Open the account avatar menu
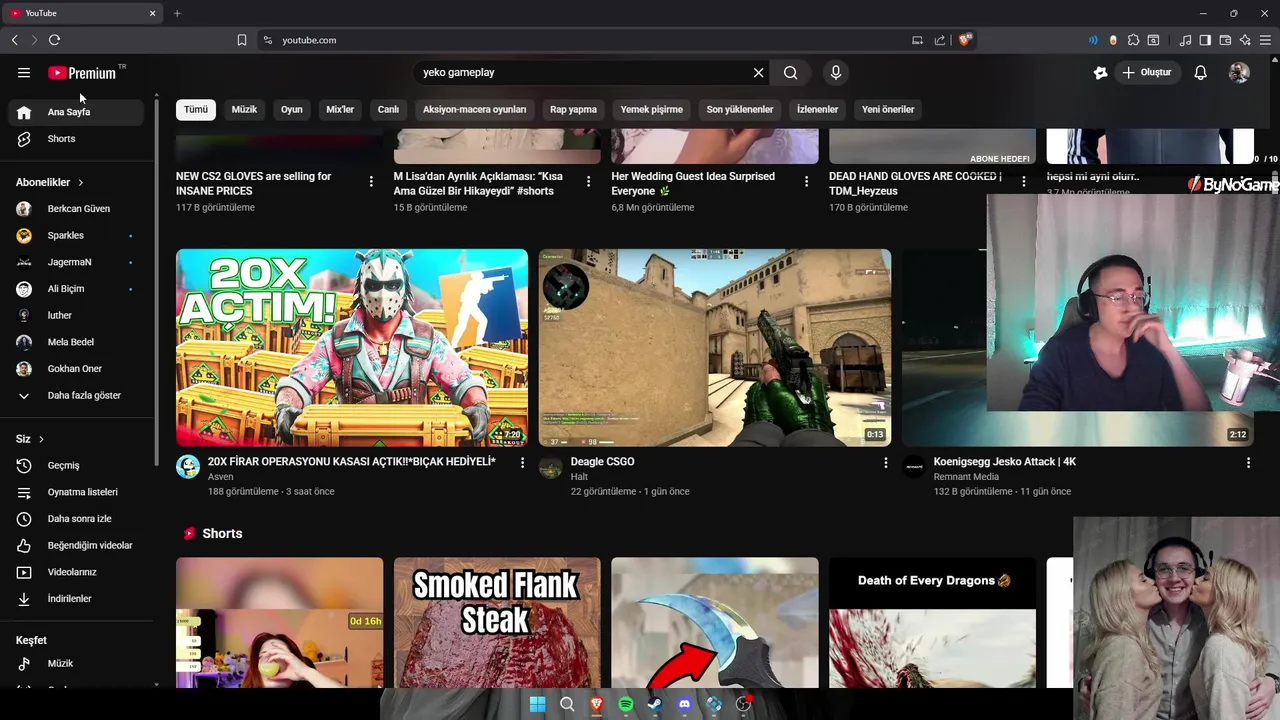 tap(1239, 72)
